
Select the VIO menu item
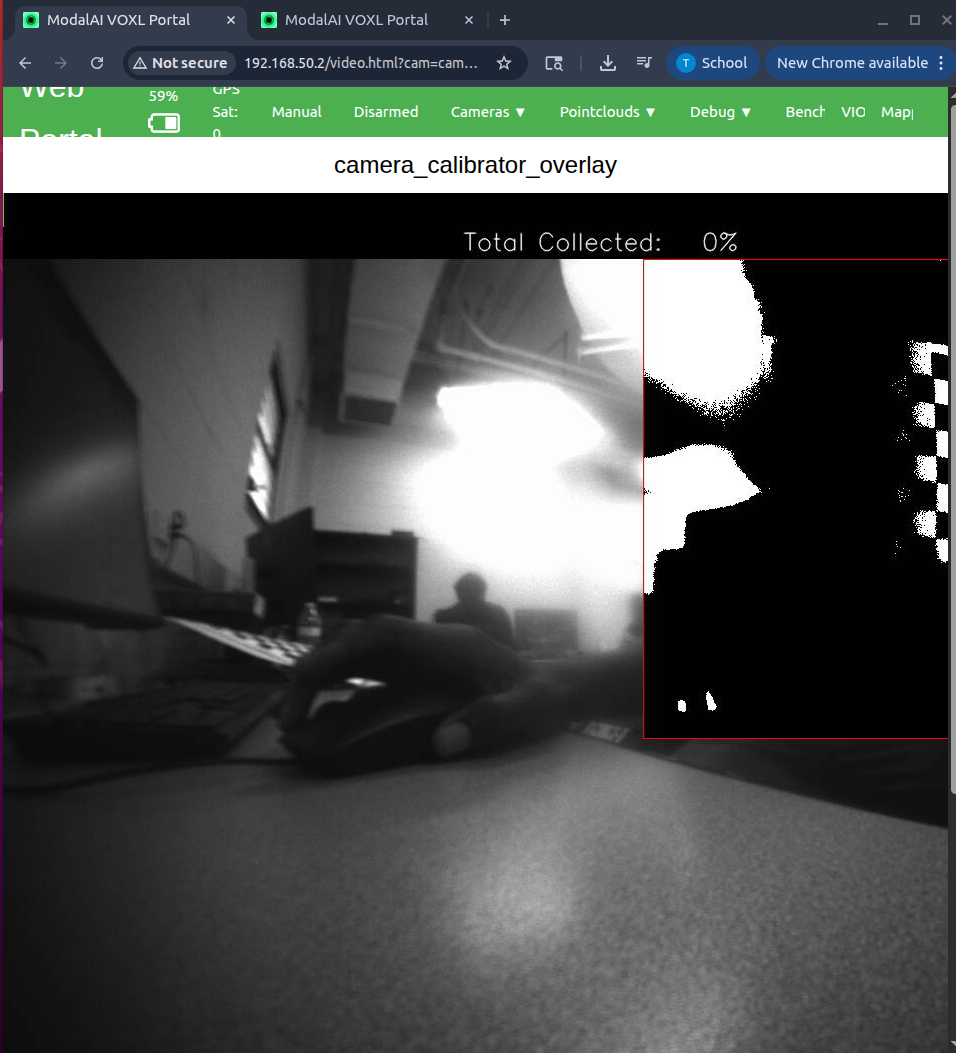[853, 111]
